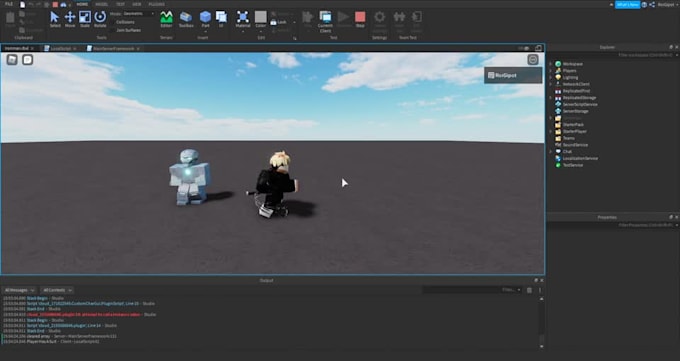680x361 pixels.
Task: Expand the Players tree node
Action: point(551,71)
